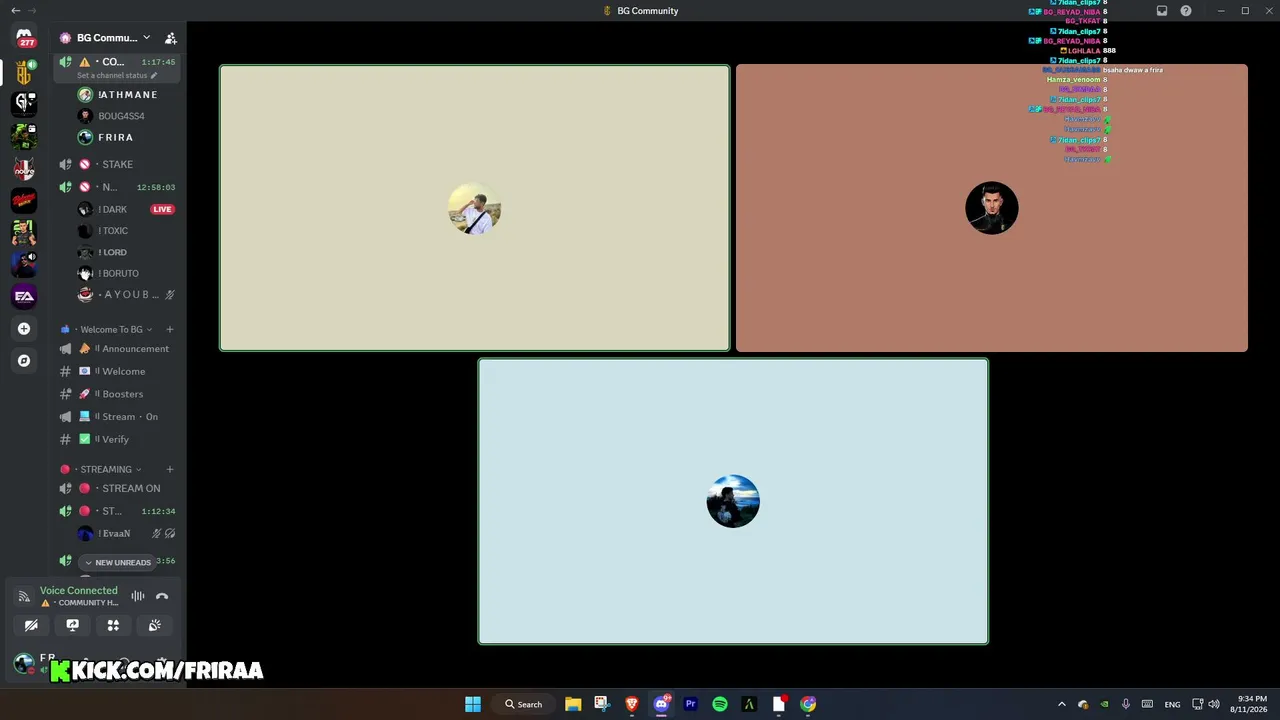Click the Discord taskbar icon
The image size is (1280, 720).
[661, 704]
